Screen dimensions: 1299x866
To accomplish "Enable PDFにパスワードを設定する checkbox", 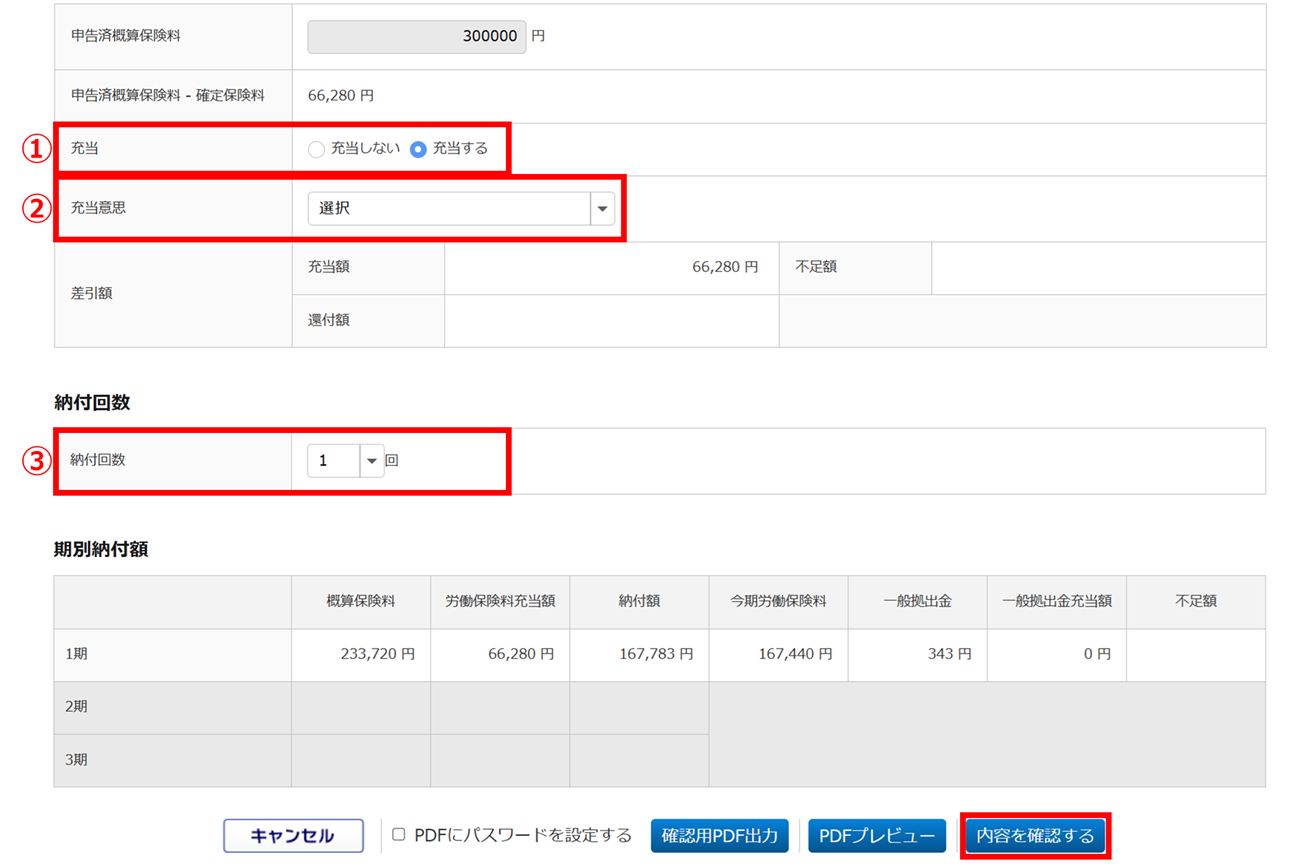I will tap(399, 835).
